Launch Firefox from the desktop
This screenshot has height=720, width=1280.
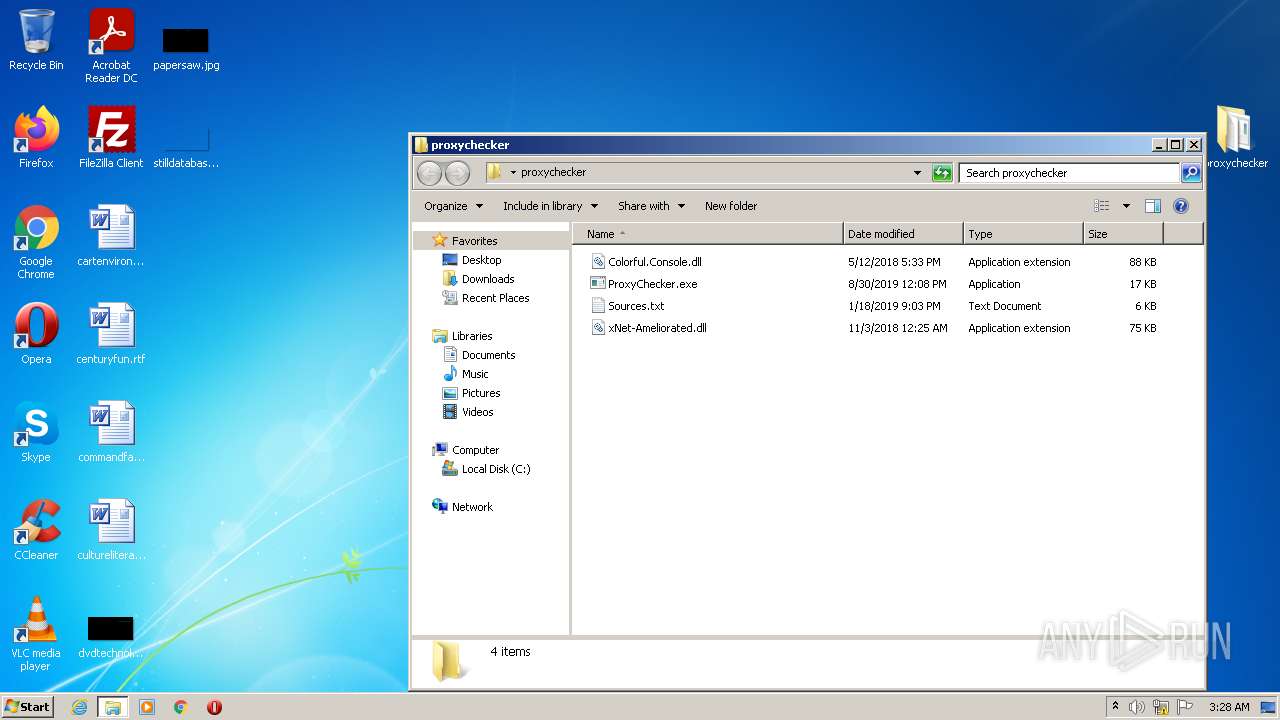point(36,138)
